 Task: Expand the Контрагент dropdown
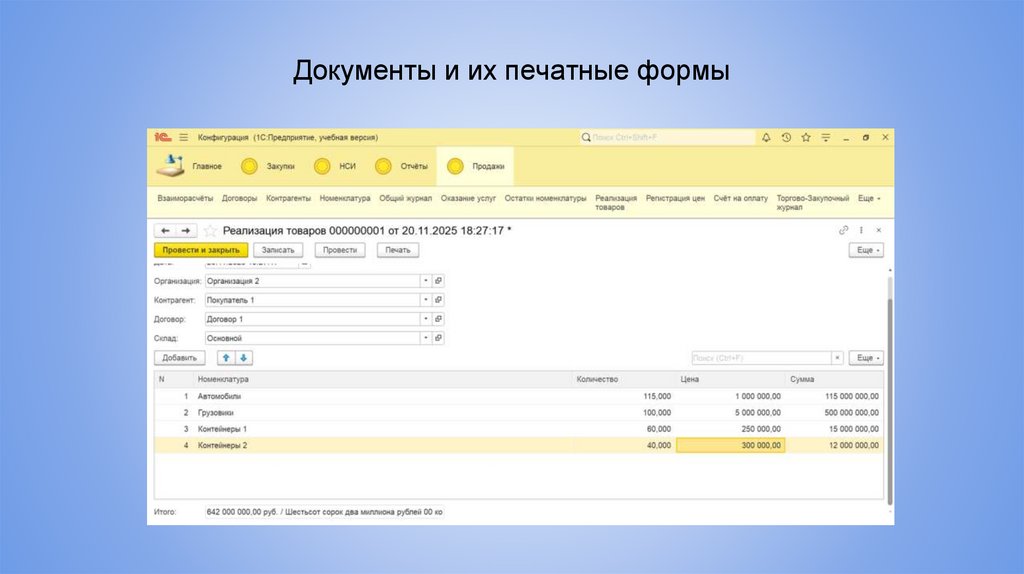click(x=425, y=300)
